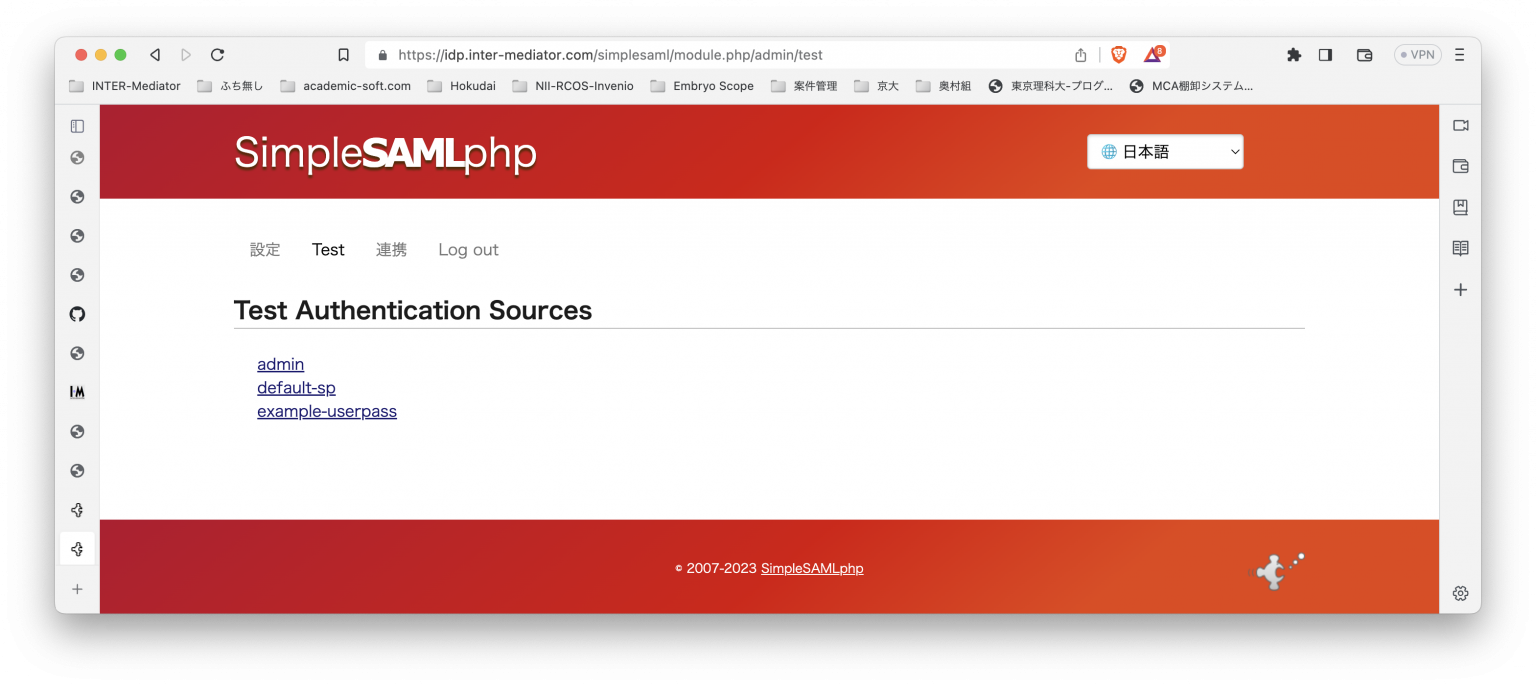Select the GitHub tab in the vertical tab strip
Image resolution: width=1536 pixels, height=686 pixels.
pos(77,314)
